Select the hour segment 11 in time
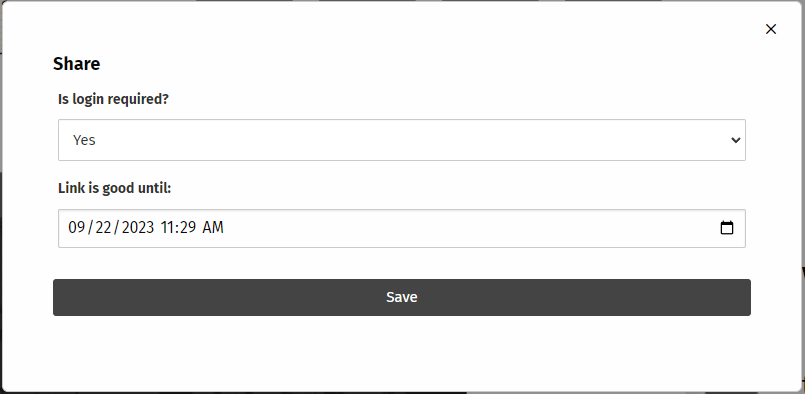 pos(167,228)
